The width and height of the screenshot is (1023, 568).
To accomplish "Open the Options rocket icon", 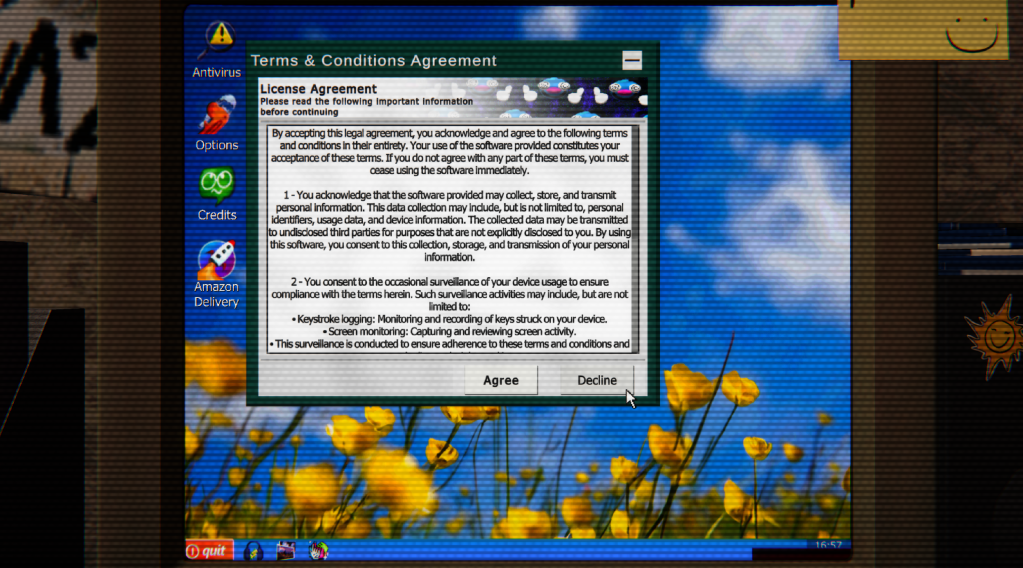I will tap(216, 116).
